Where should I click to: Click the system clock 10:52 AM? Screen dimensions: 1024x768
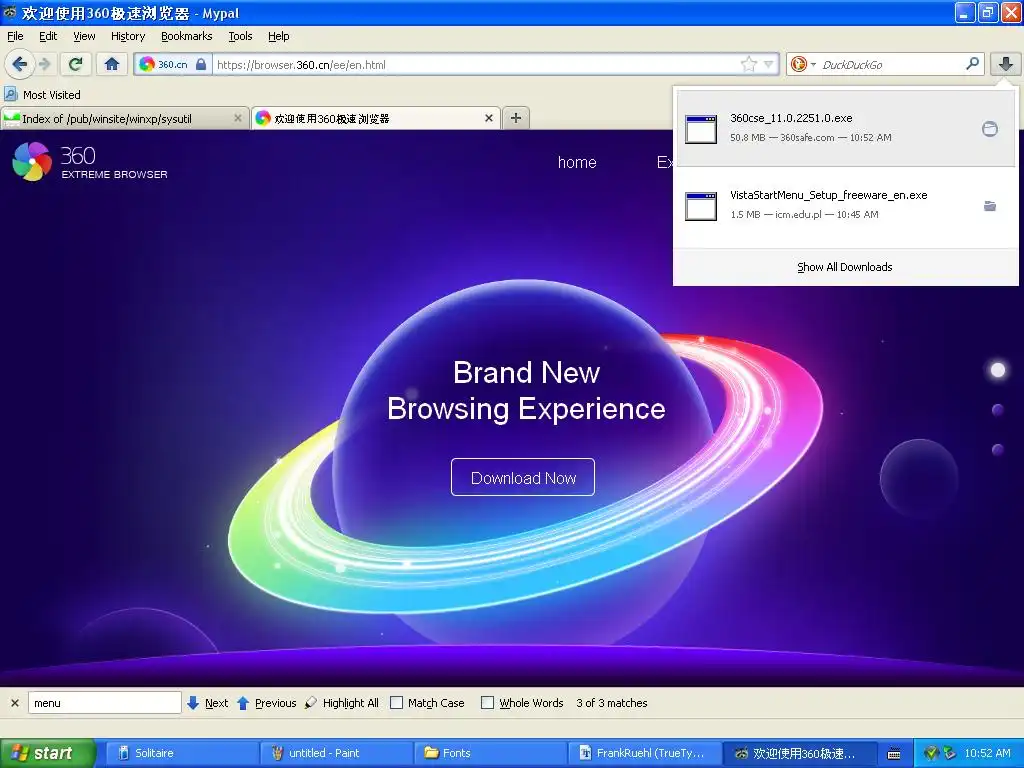click(987, 753)
